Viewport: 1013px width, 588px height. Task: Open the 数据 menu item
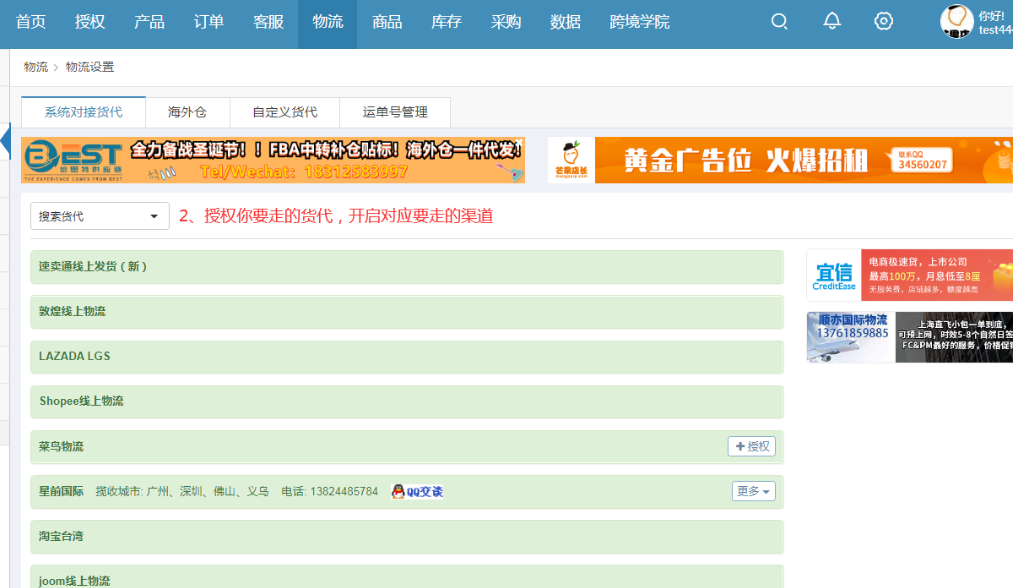click(565, 22)
